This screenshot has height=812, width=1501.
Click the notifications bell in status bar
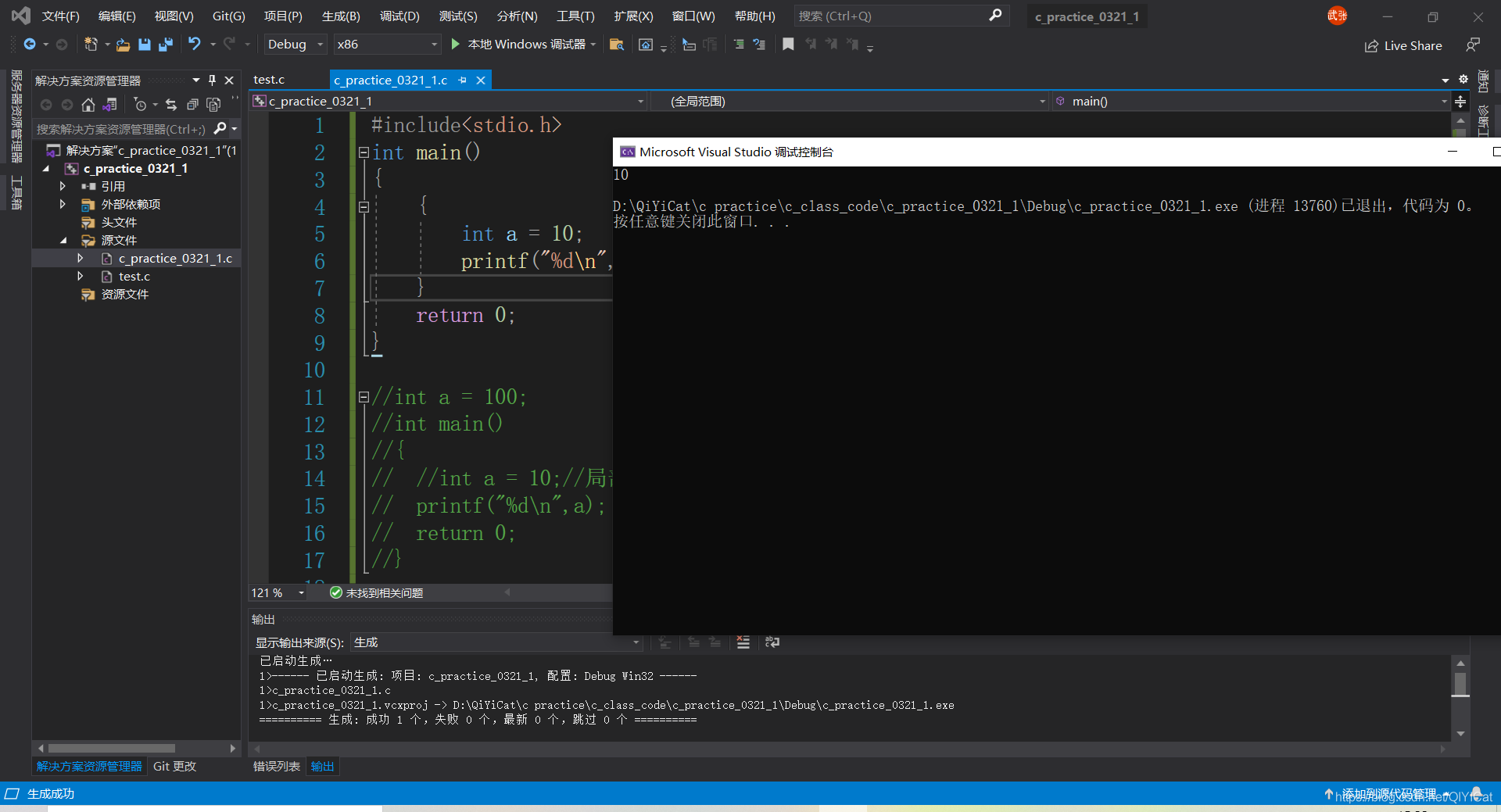point(1477,793)
